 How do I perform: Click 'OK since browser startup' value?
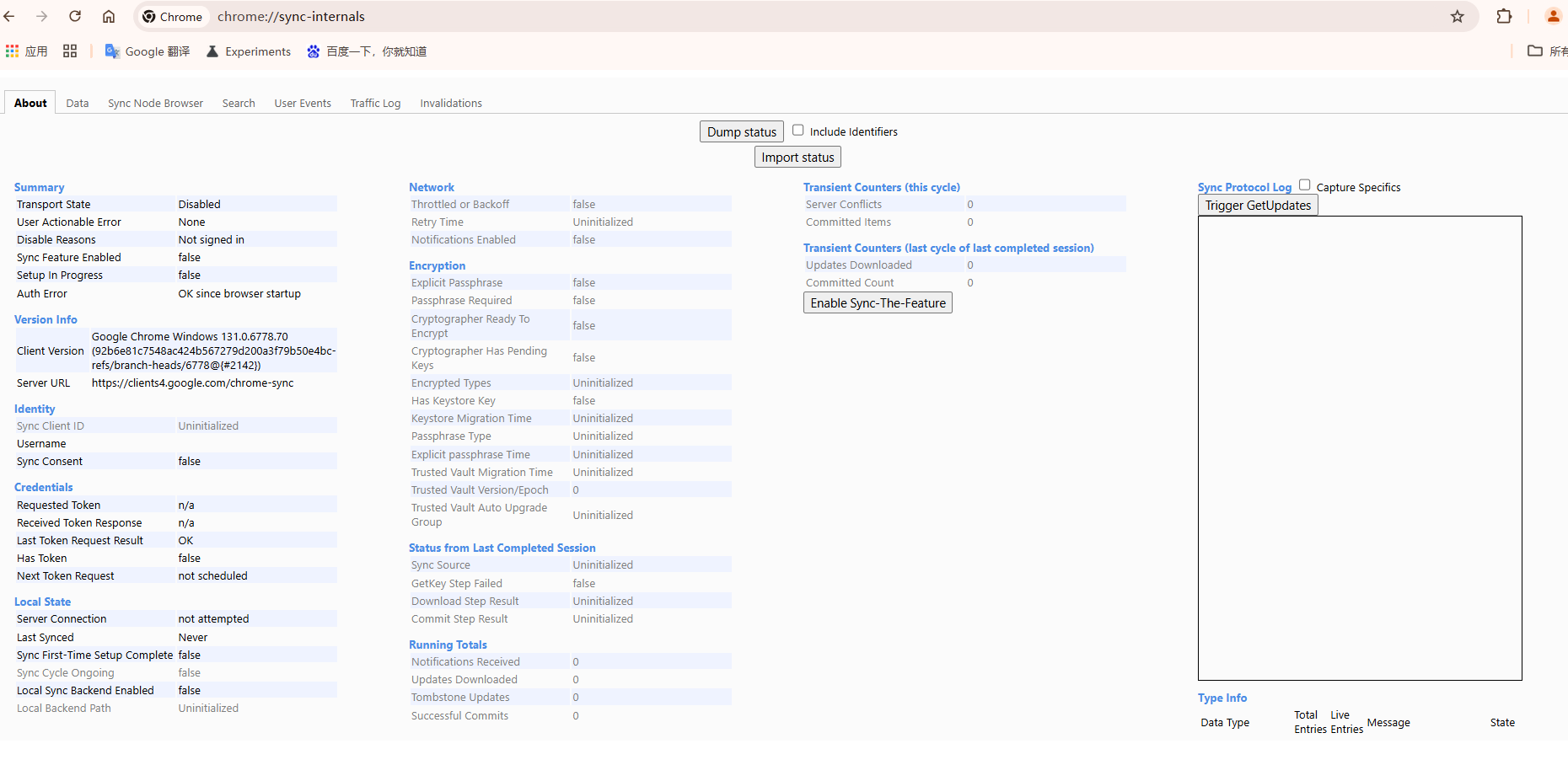(x=239, y=293)
